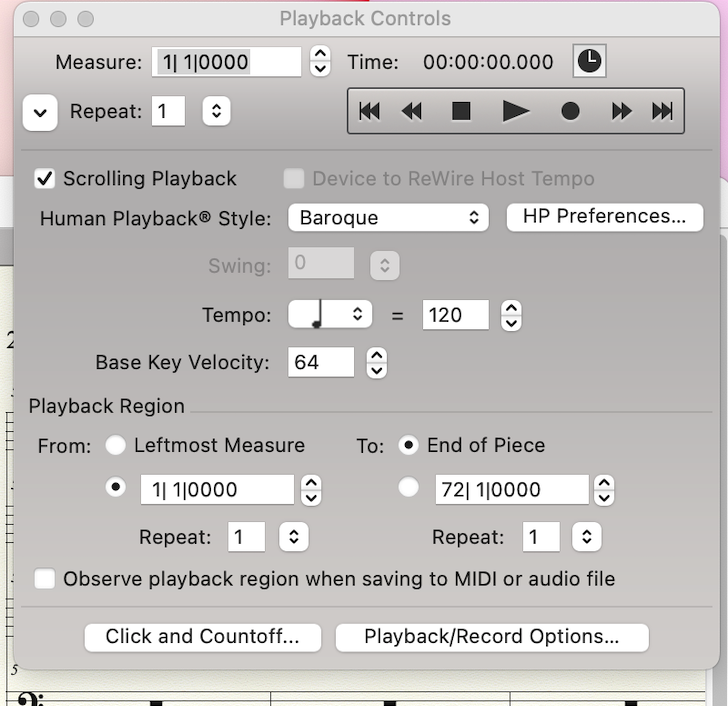Image resolution: width=728 pixels, height=706 pixels.
Task: Open the Human Playback Style Baroque dropdown
Action: [387, 217]
